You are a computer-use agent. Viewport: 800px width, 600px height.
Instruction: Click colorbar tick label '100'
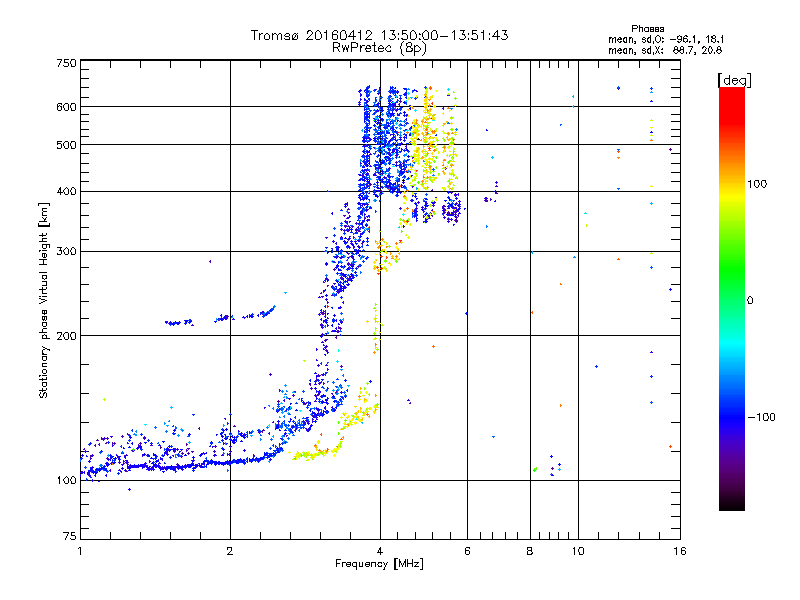pyautogui.click(x=757, y=184)
